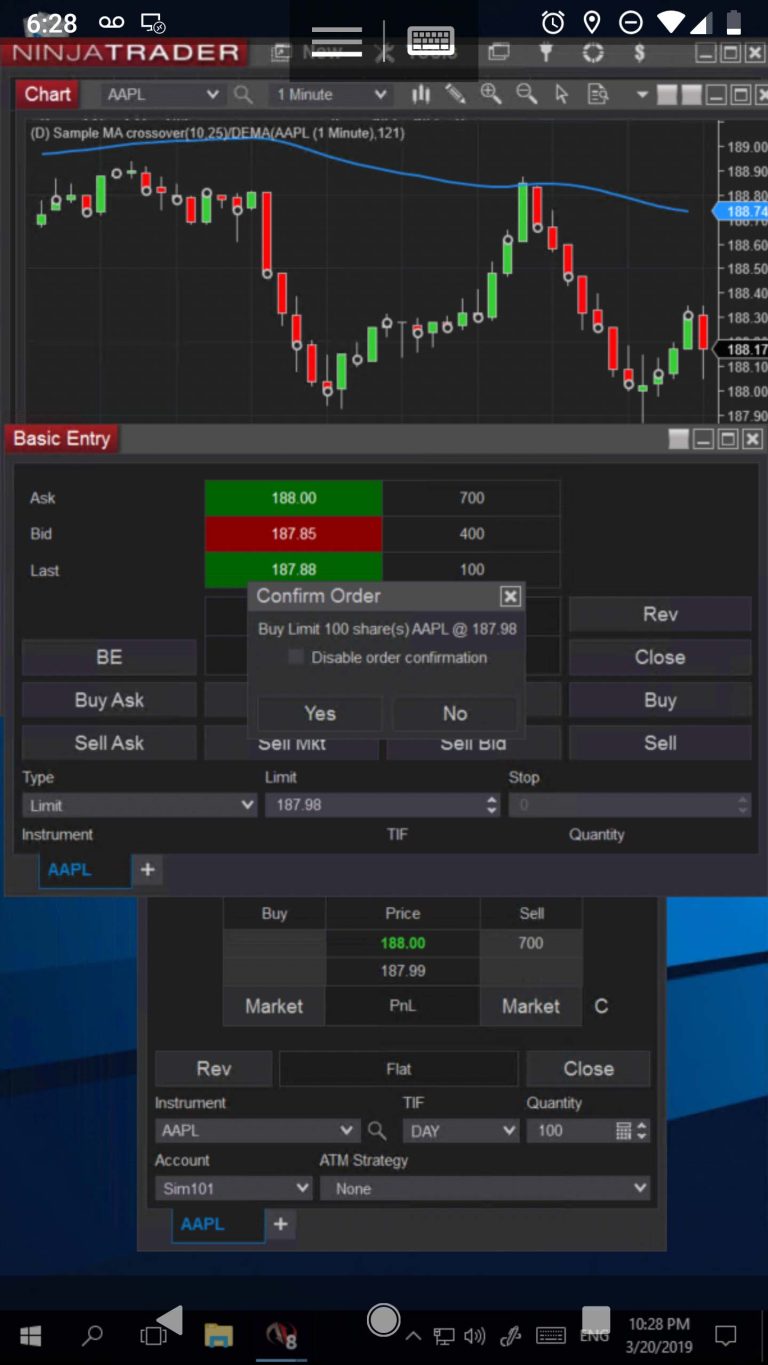Open the volume tray icon
Viewport: 768px width, 1365px height.
[475, 1335]
